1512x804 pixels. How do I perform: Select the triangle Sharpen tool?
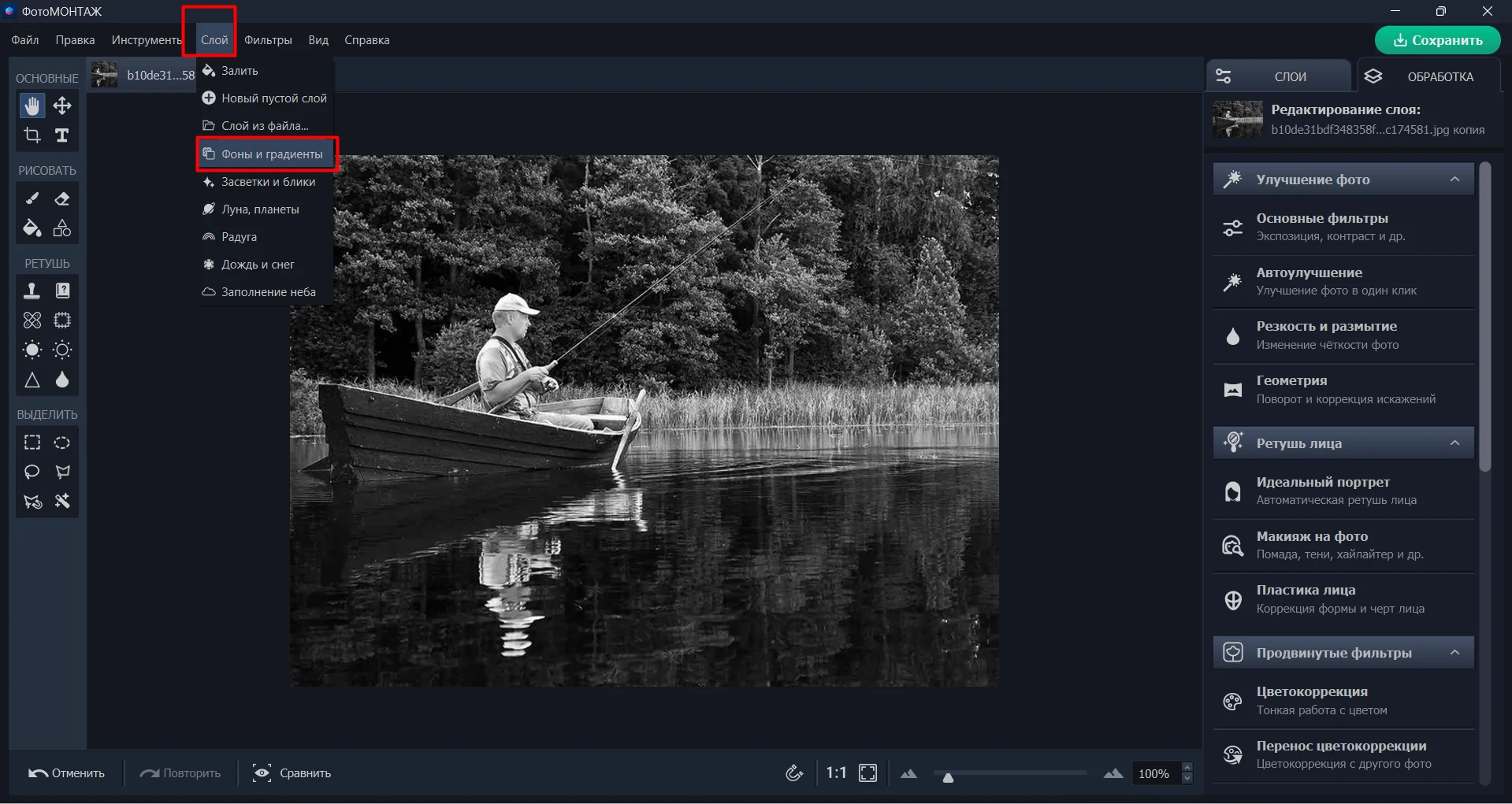32,380
